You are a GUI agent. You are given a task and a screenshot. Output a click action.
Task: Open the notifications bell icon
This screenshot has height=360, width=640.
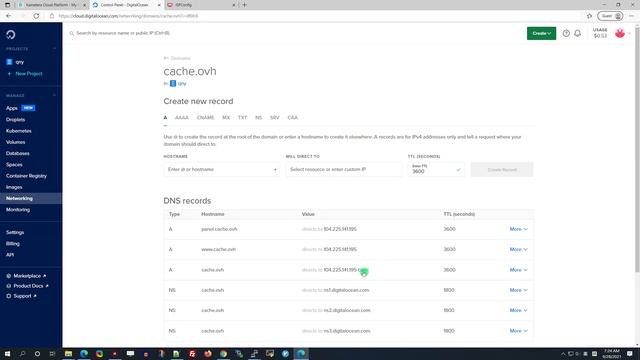point(577,33)
